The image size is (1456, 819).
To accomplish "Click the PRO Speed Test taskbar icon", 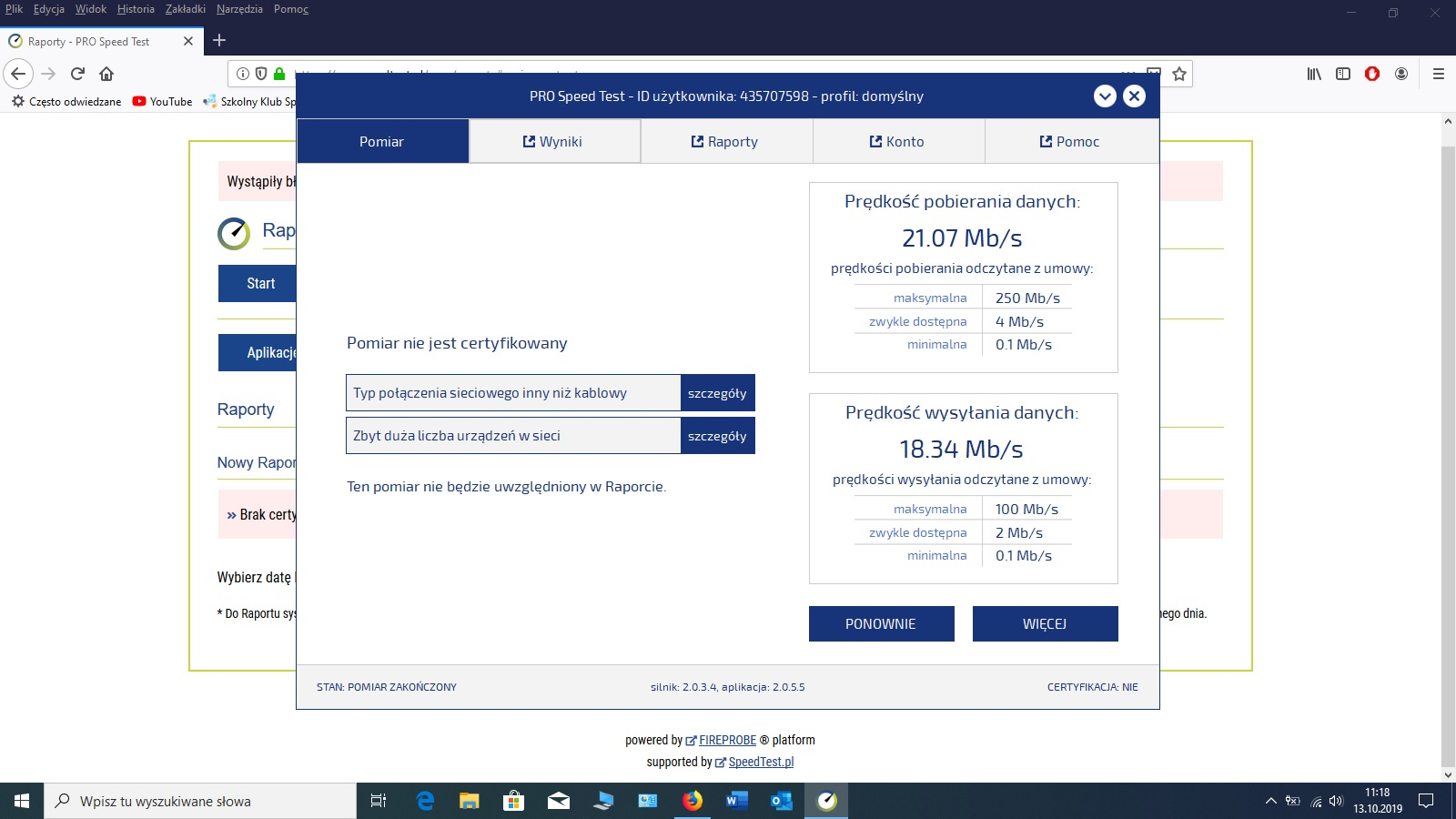I will click(826, 801).
